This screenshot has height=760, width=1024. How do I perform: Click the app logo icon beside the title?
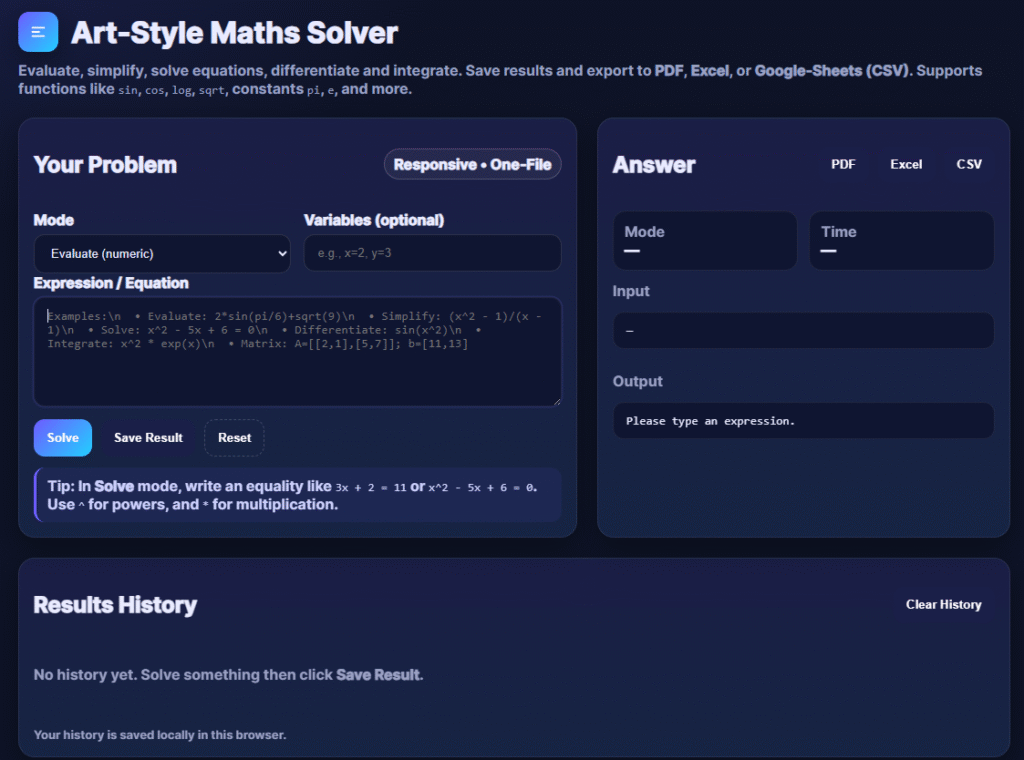tap(38, 32)
